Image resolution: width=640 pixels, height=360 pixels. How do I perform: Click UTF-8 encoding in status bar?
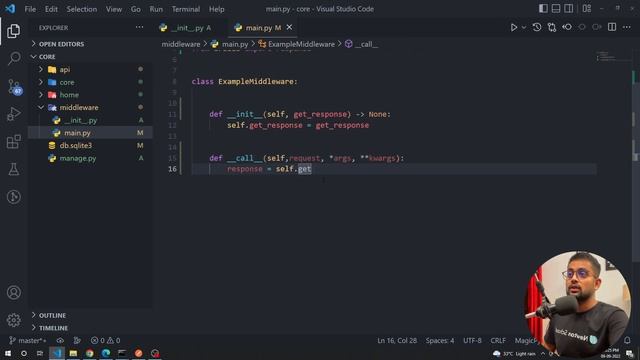coord(472,340)
